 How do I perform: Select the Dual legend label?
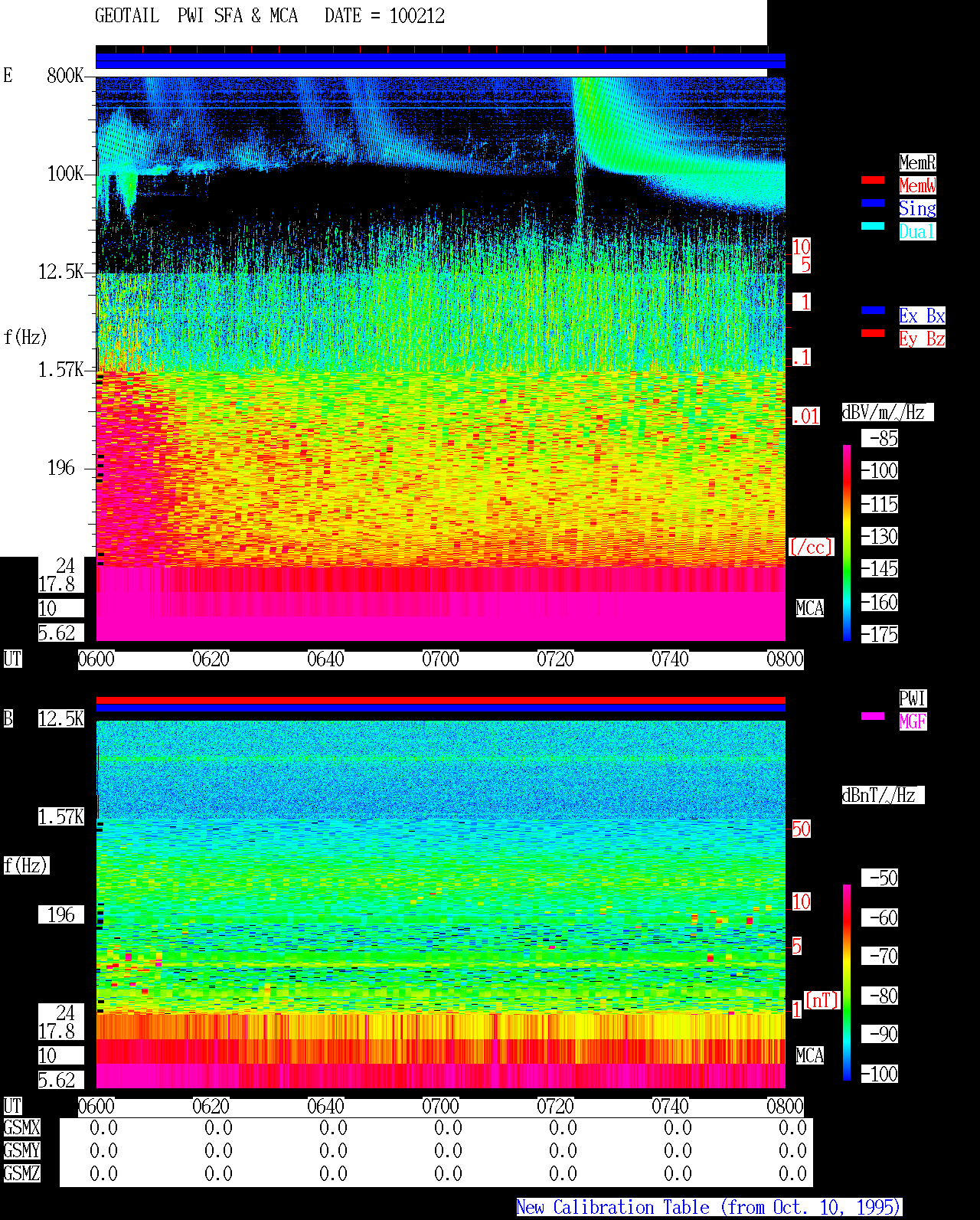[917, 231]
